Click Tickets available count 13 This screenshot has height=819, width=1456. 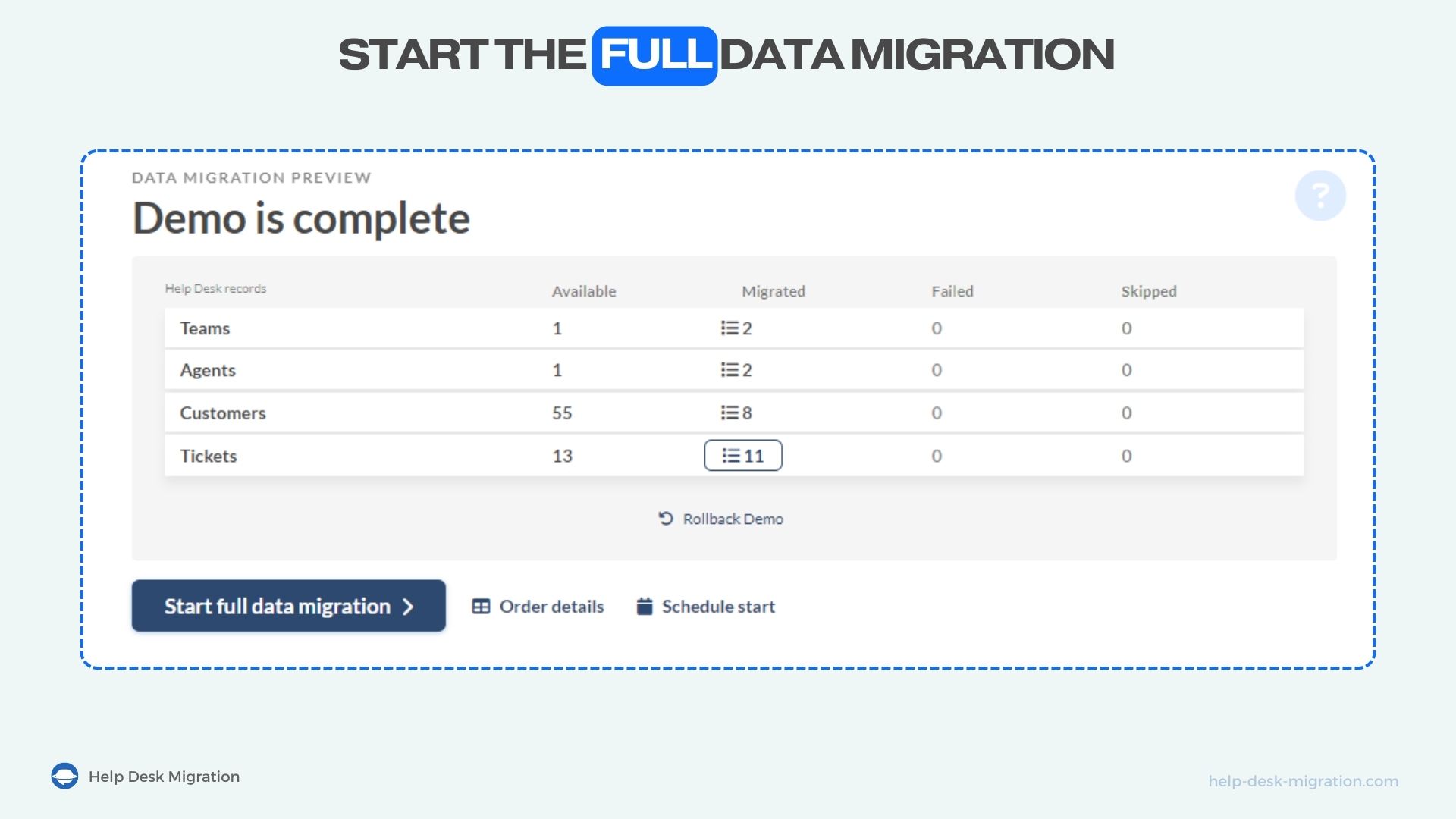(x=562, y=456)
